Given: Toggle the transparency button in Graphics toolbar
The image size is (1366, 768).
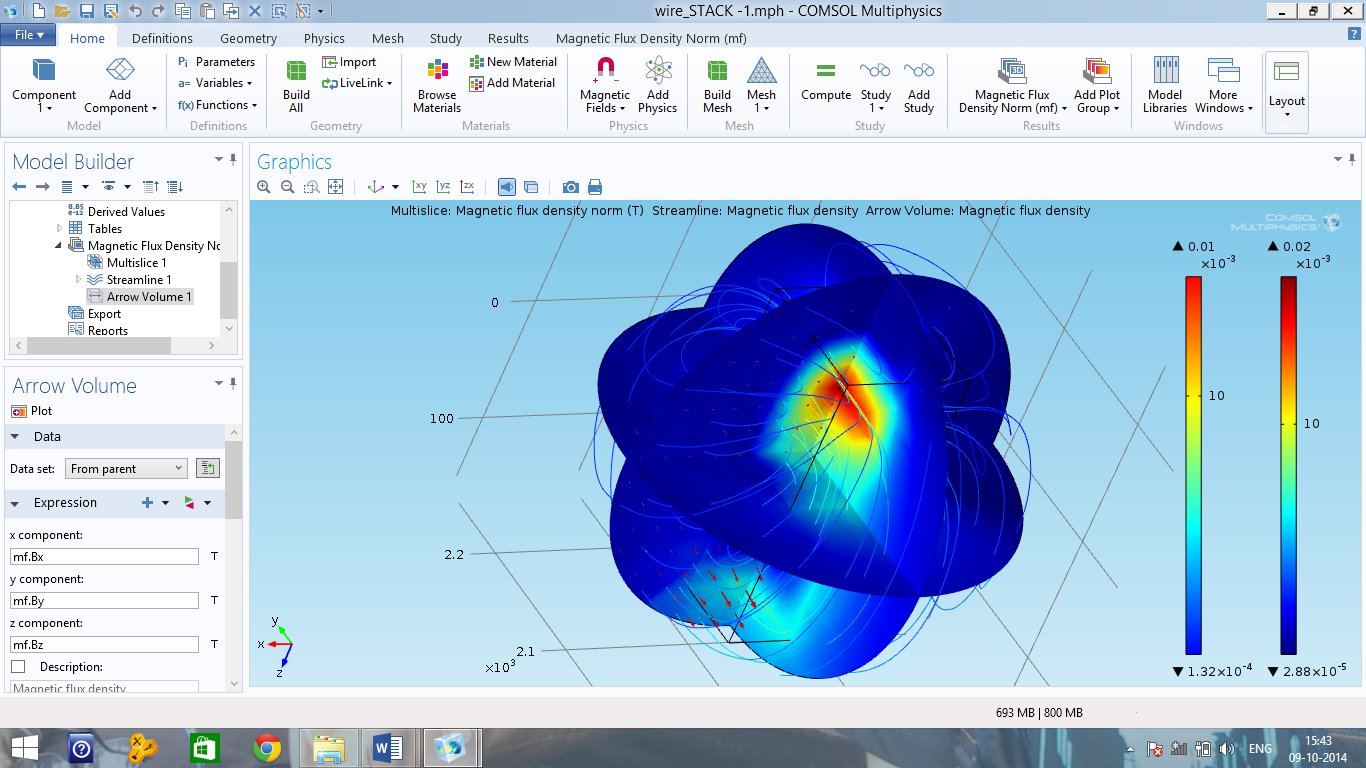Looking at the screenshot, I should click(x=531, y=187).
